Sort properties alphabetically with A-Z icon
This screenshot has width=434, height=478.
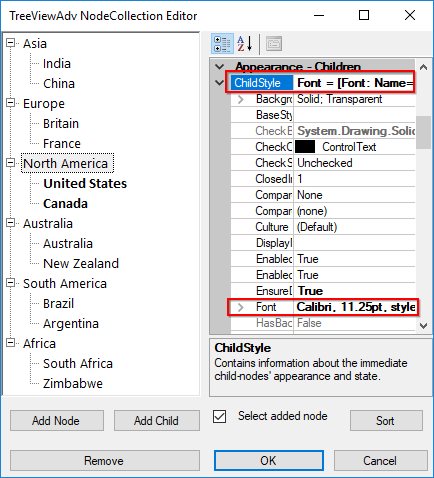pos(245,44)
